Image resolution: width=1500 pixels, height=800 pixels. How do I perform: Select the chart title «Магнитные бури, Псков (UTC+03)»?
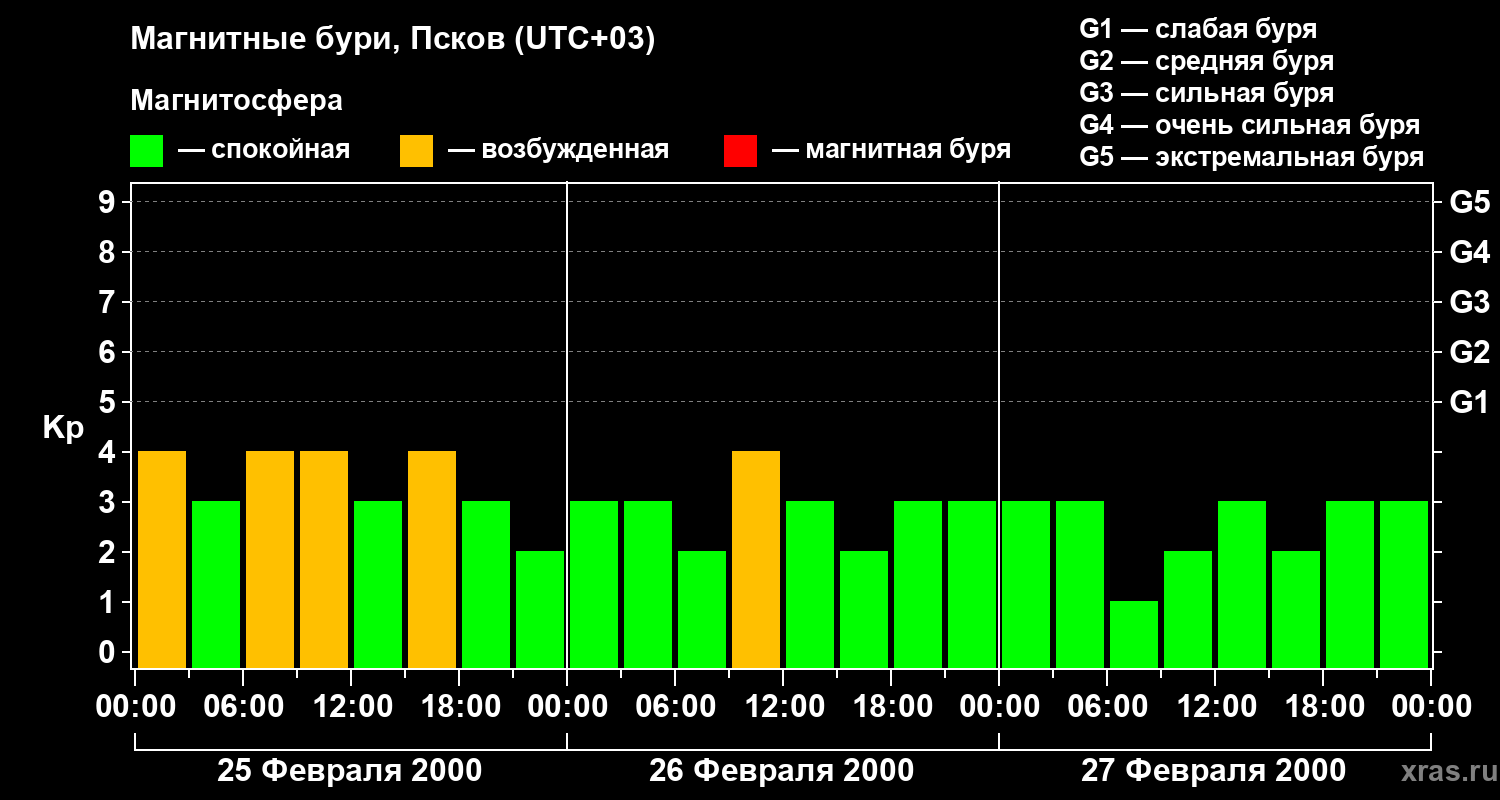tap(393, 40)
